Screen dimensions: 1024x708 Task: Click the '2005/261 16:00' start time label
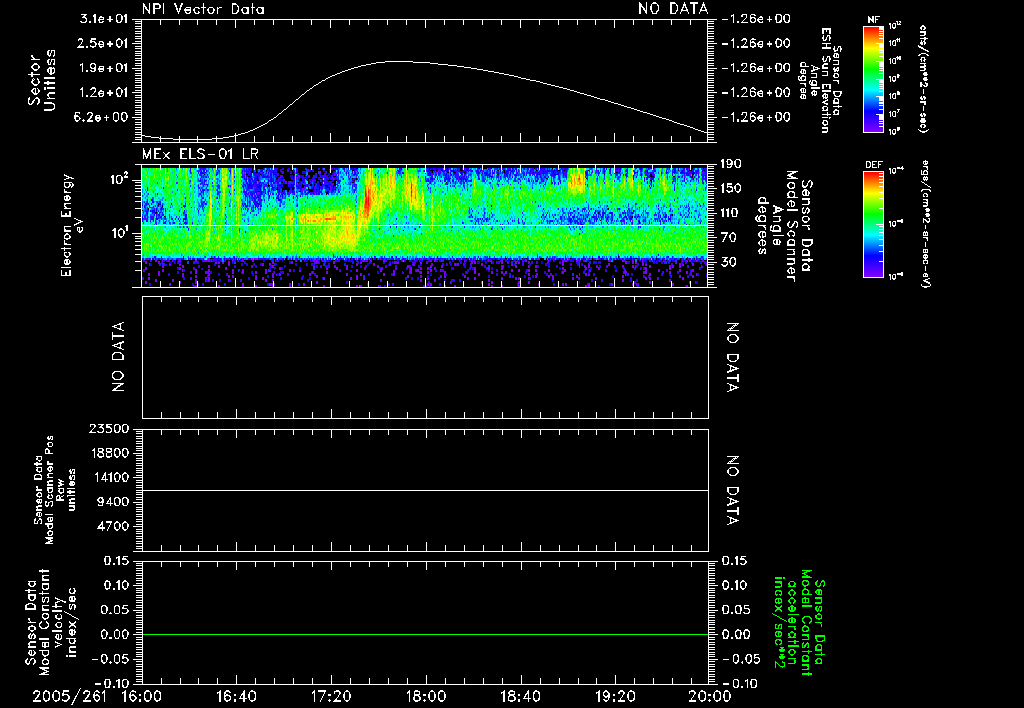[96, 696]
